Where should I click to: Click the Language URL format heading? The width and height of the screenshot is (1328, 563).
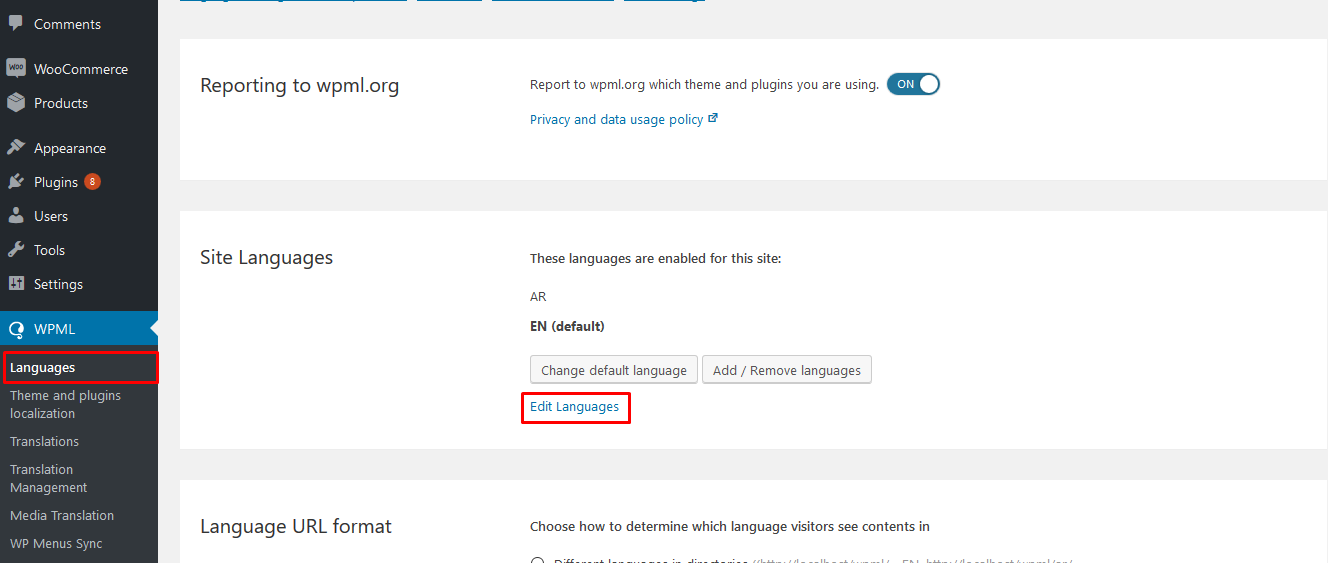tap(296, 526)
